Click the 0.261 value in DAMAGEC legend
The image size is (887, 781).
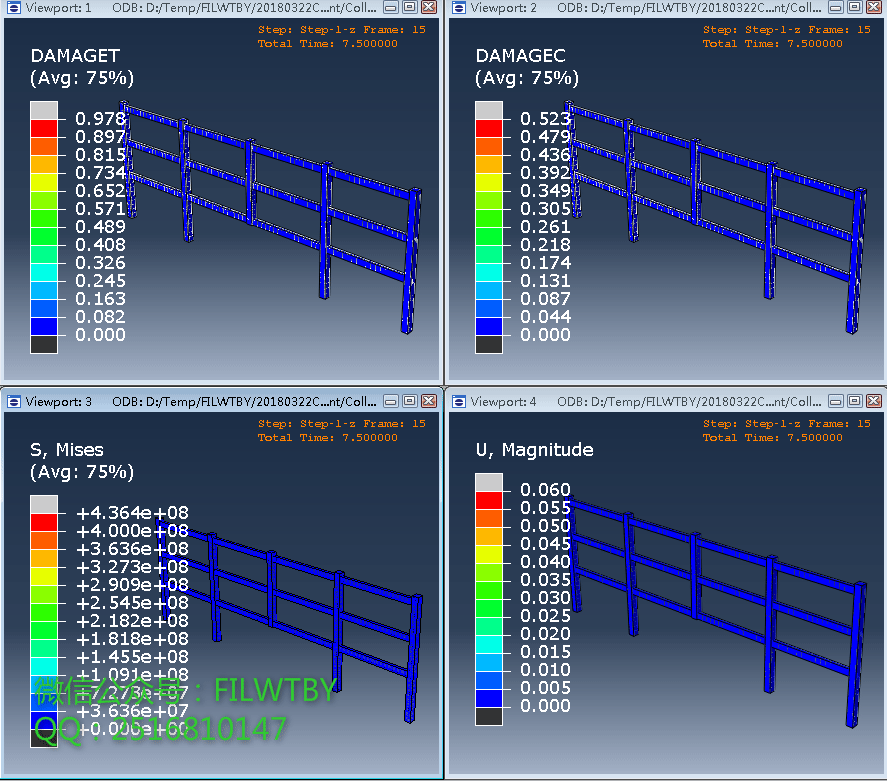(x=545, y=226)
